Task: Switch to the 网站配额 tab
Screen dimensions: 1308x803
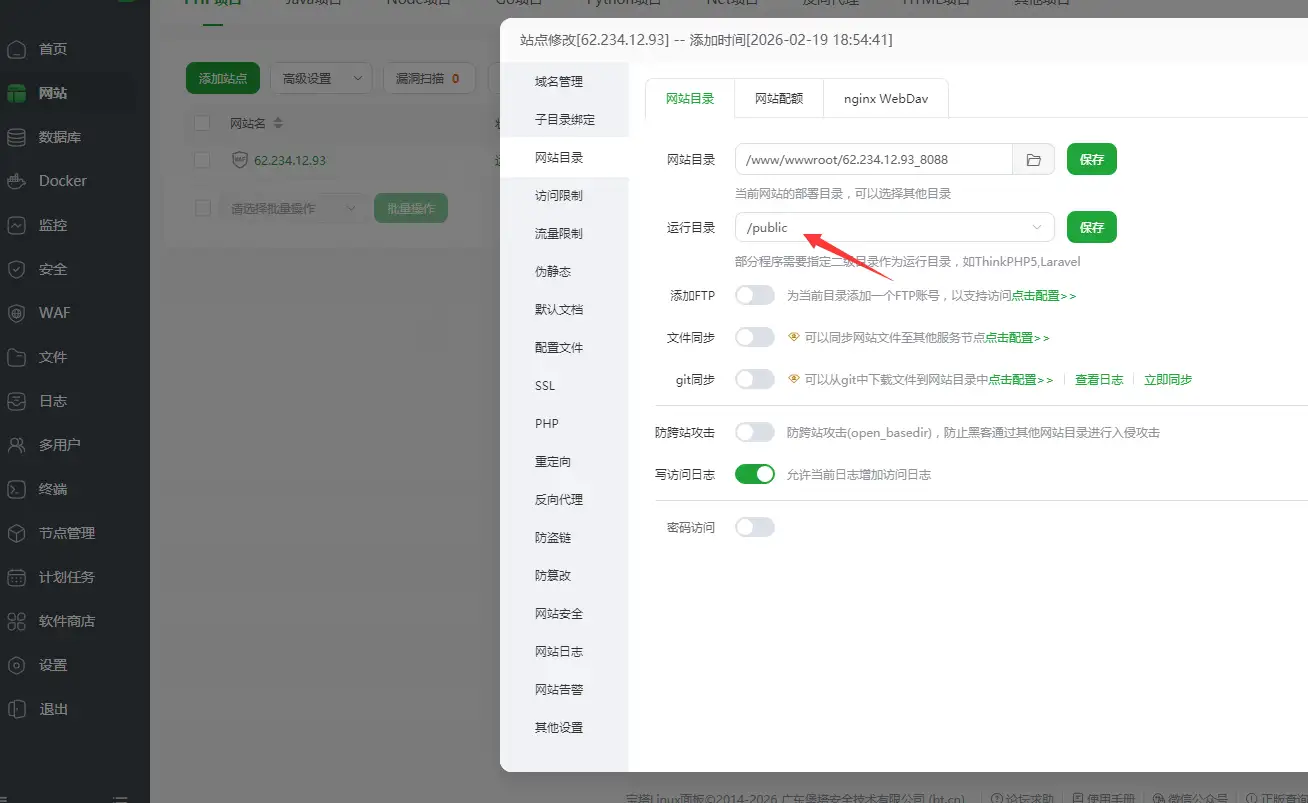Action: 779,98
